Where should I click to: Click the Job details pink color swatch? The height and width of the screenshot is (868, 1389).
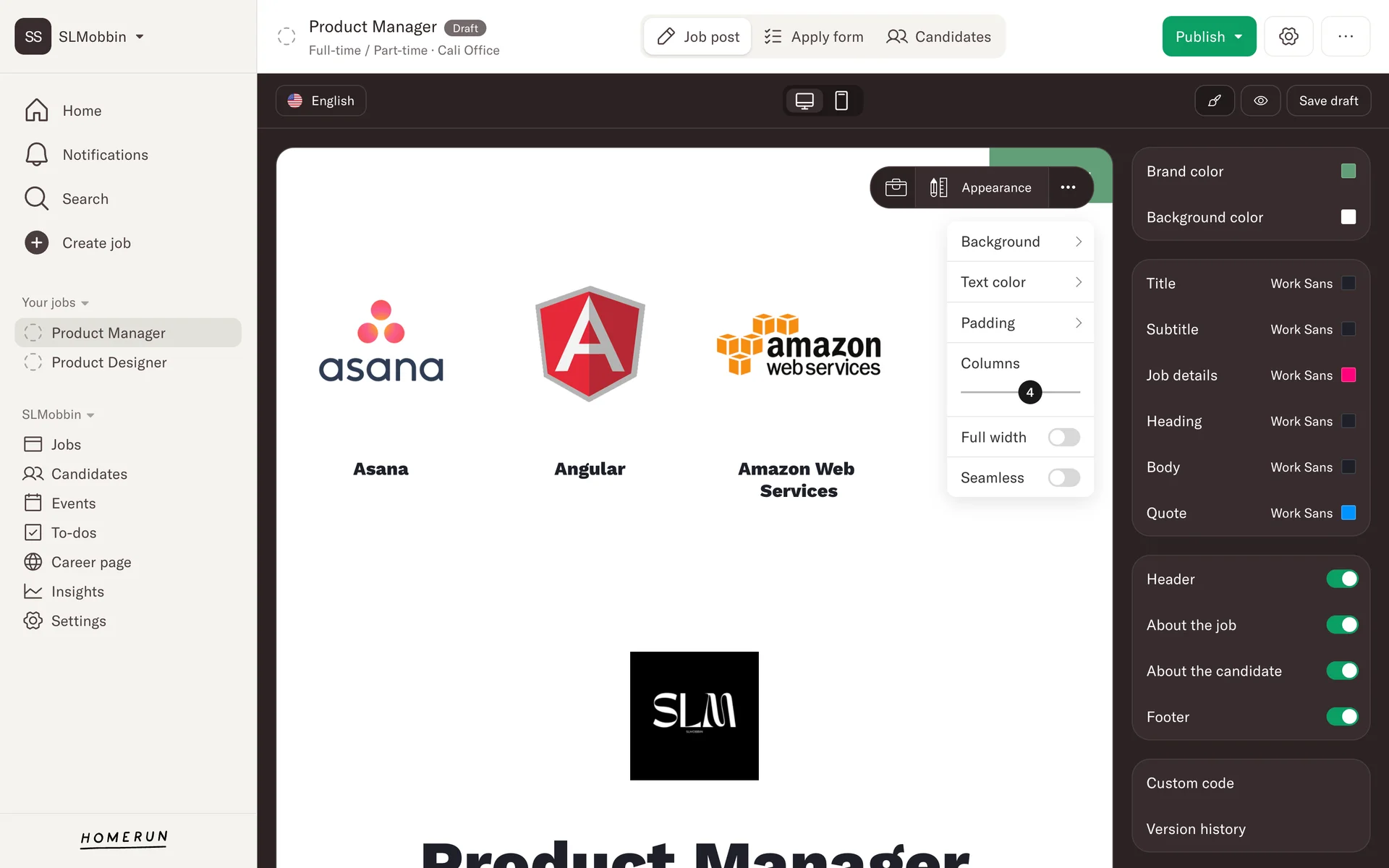(1348, 375)
